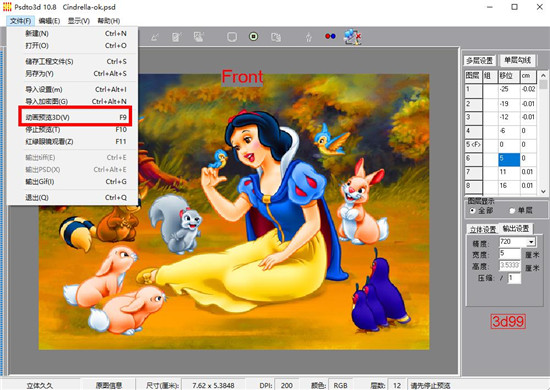Click 立体久久 in the status bar
The height and width of the screenshot is (390, 550).
point(40,385)
